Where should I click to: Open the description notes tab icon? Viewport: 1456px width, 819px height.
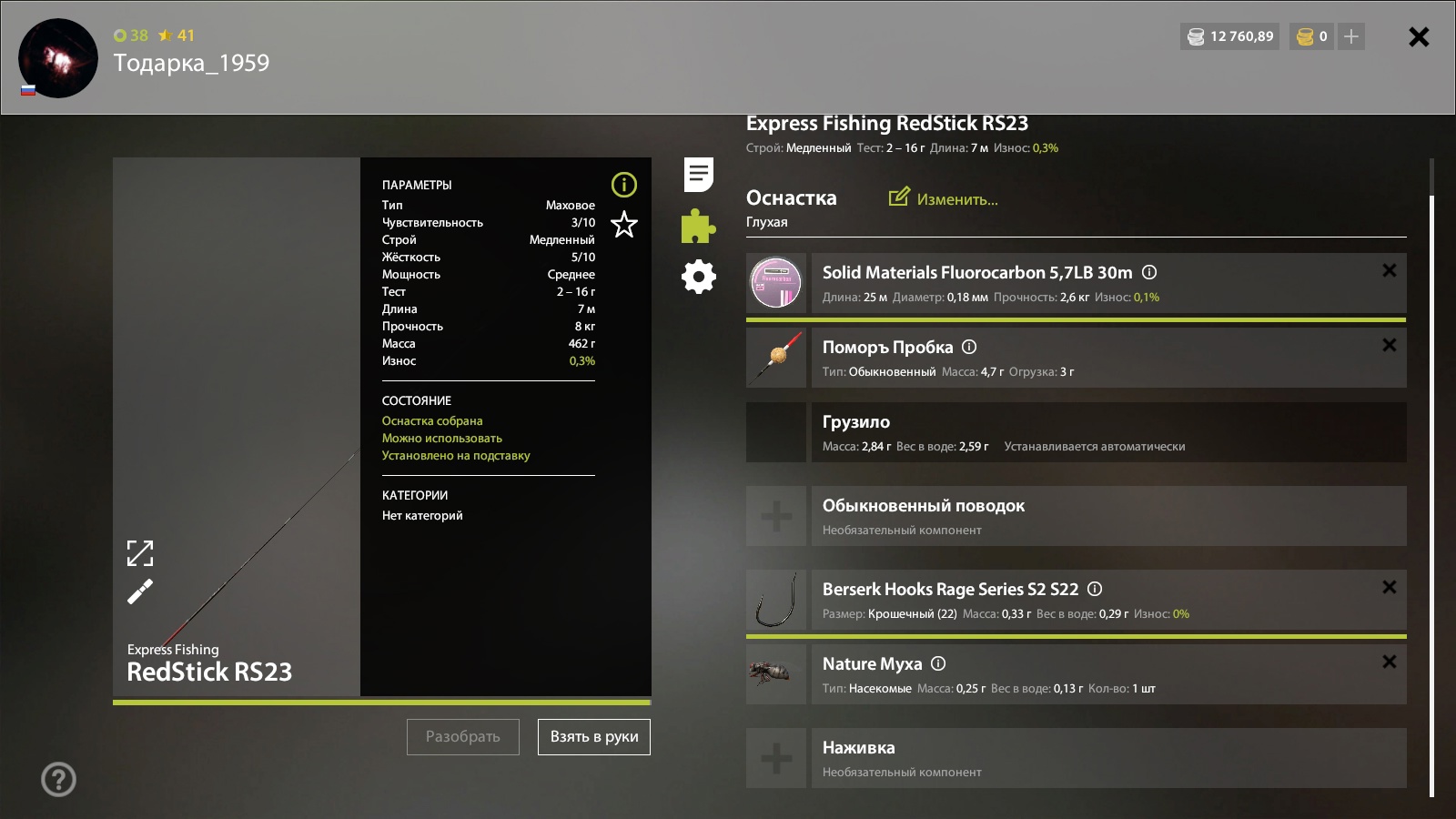698,174
